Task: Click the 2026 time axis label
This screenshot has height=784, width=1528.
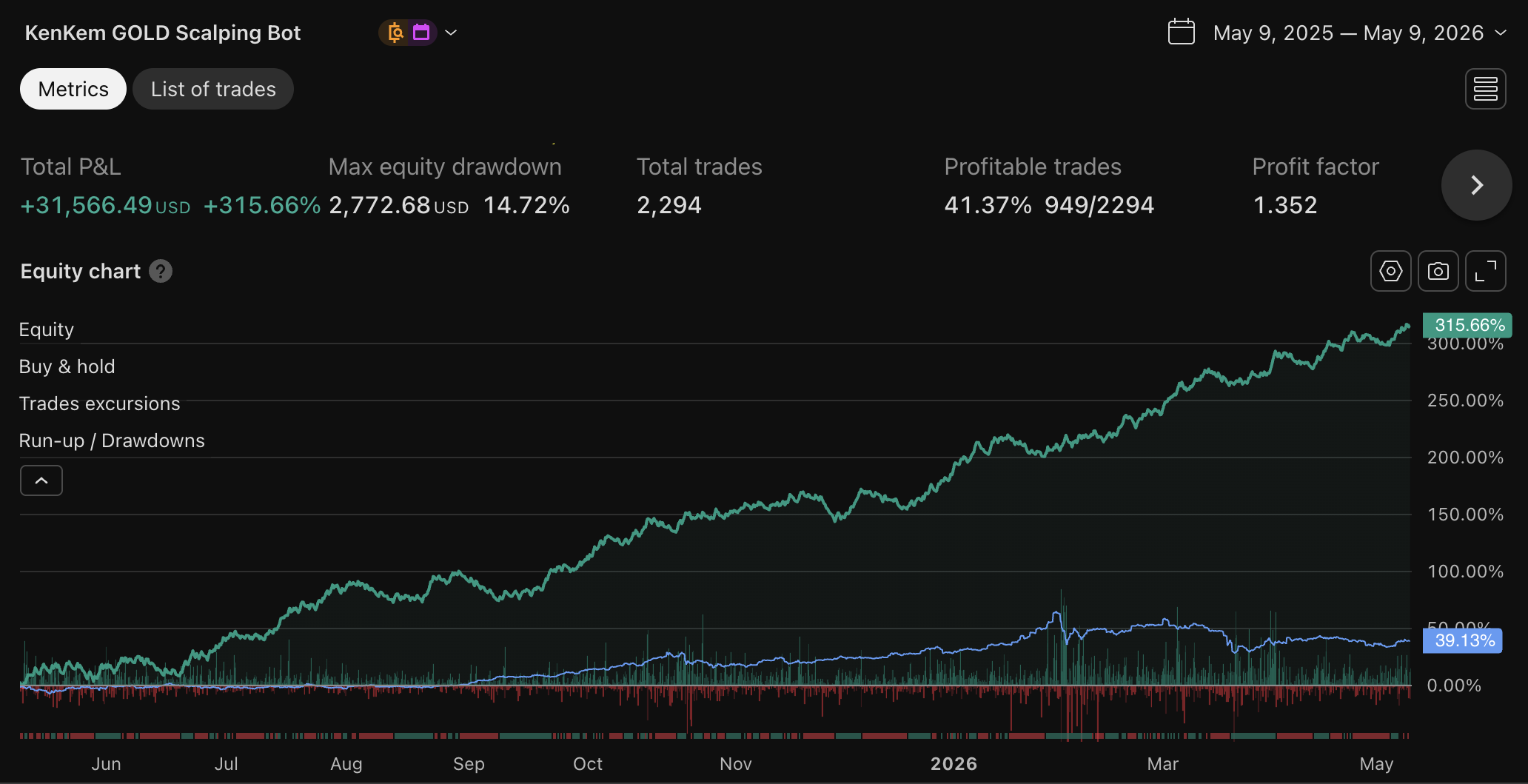Action: point(954,763)
